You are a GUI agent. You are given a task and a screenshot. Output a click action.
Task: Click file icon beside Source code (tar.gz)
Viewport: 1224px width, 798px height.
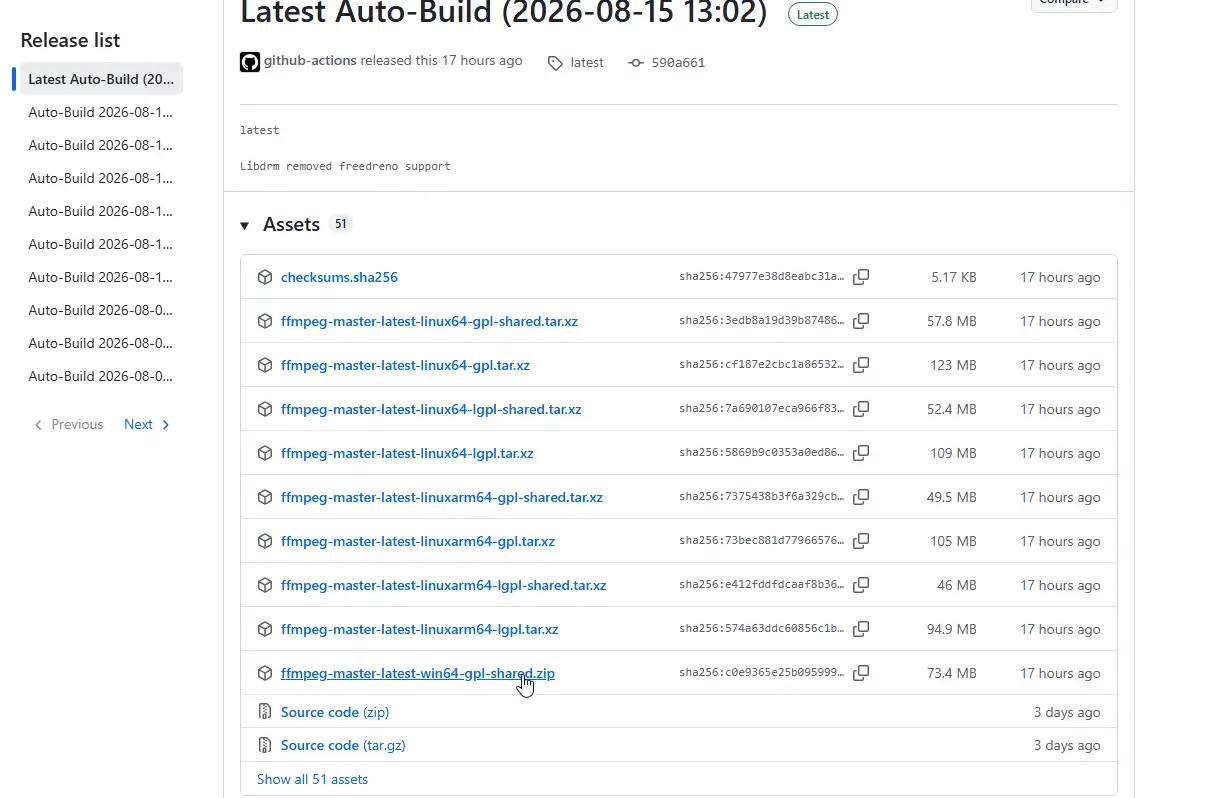coord(265,745)
